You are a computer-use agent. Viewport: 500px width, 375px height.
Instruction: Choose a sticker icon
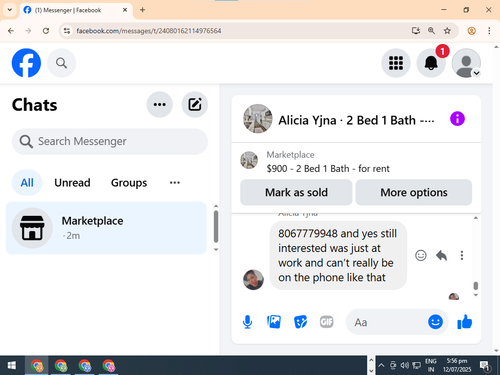pos(300,322)
